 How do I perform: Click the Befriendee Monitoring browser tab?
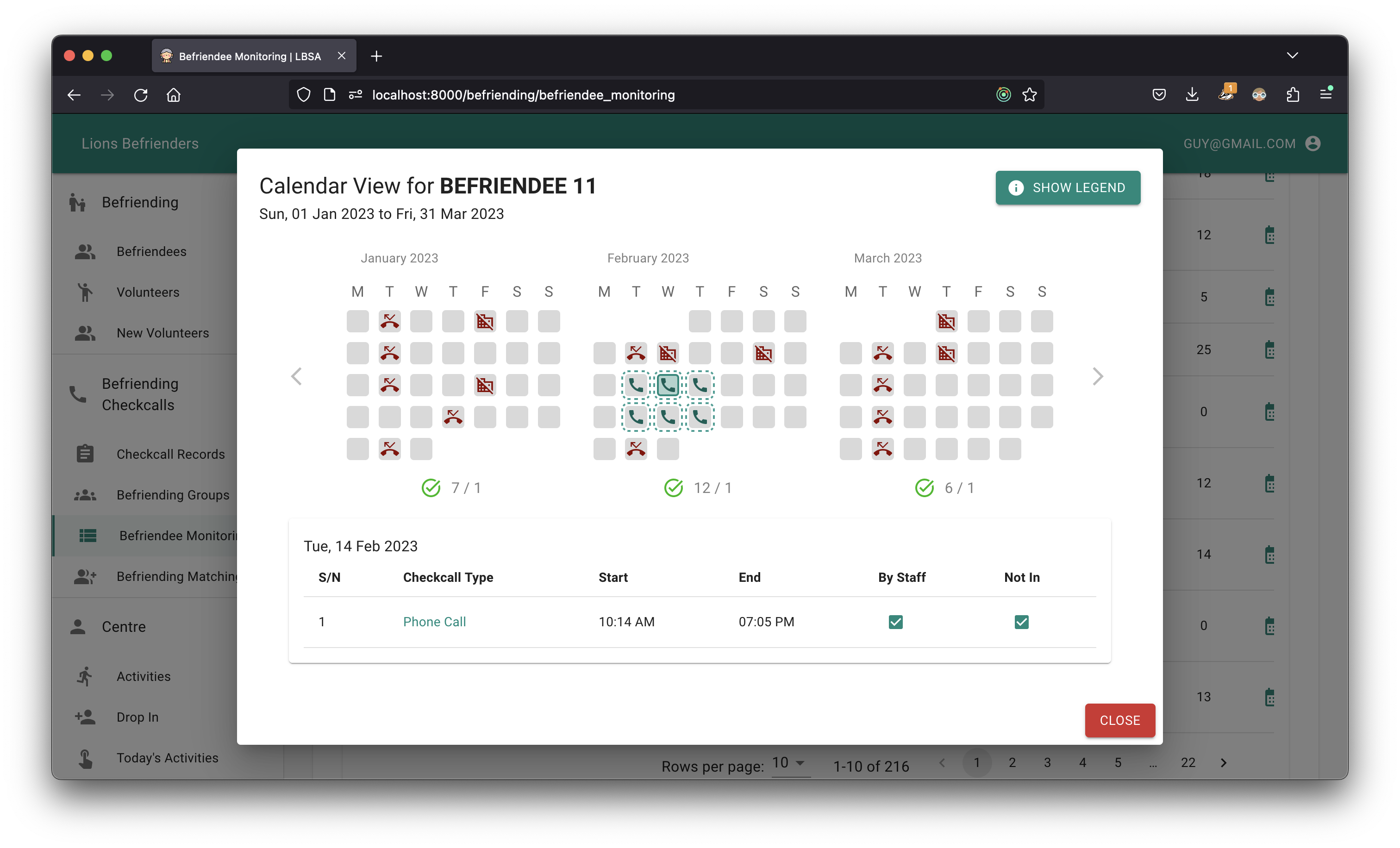click(253, 56)
